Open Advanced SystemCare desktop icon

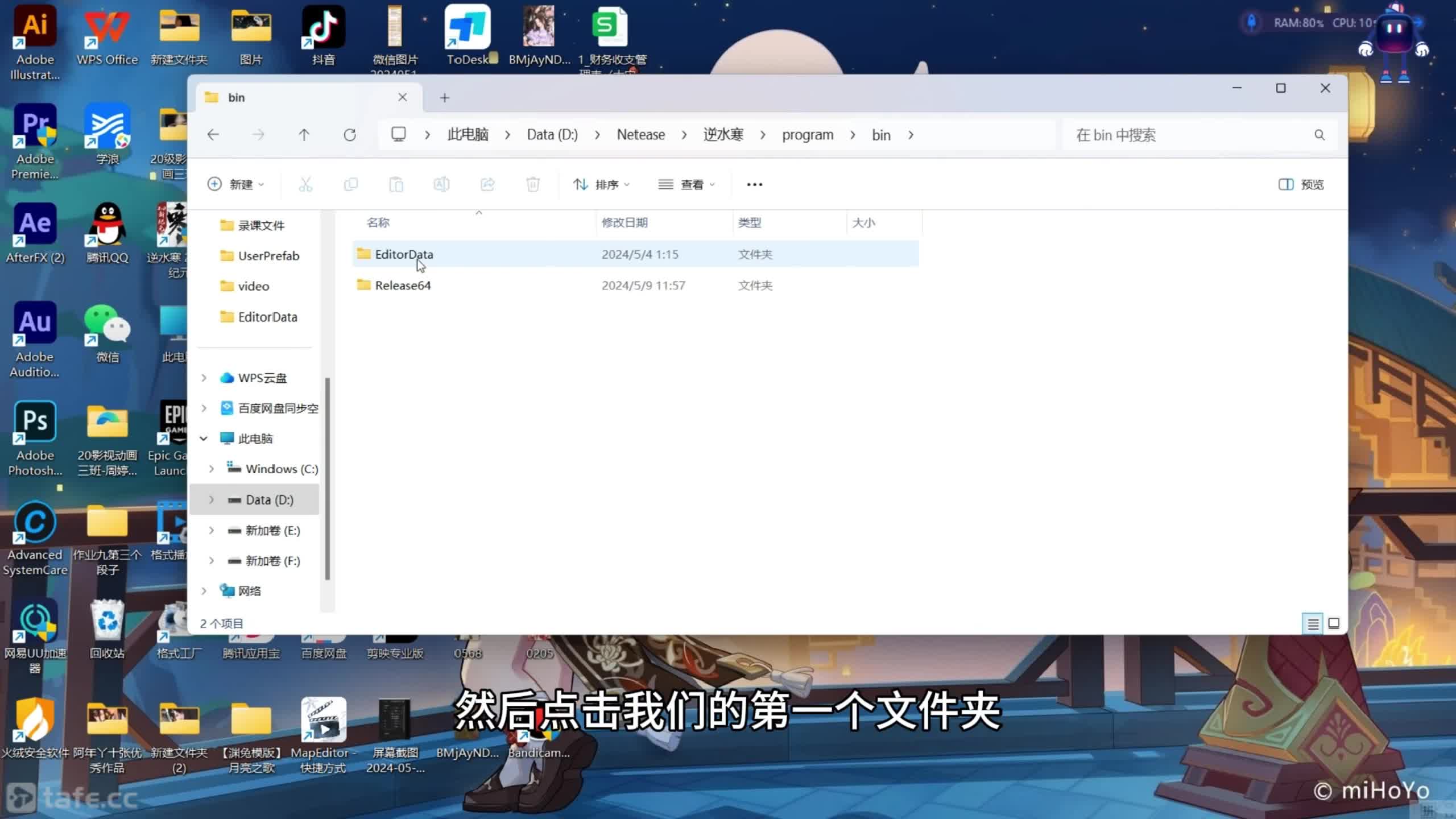(35, 539)
